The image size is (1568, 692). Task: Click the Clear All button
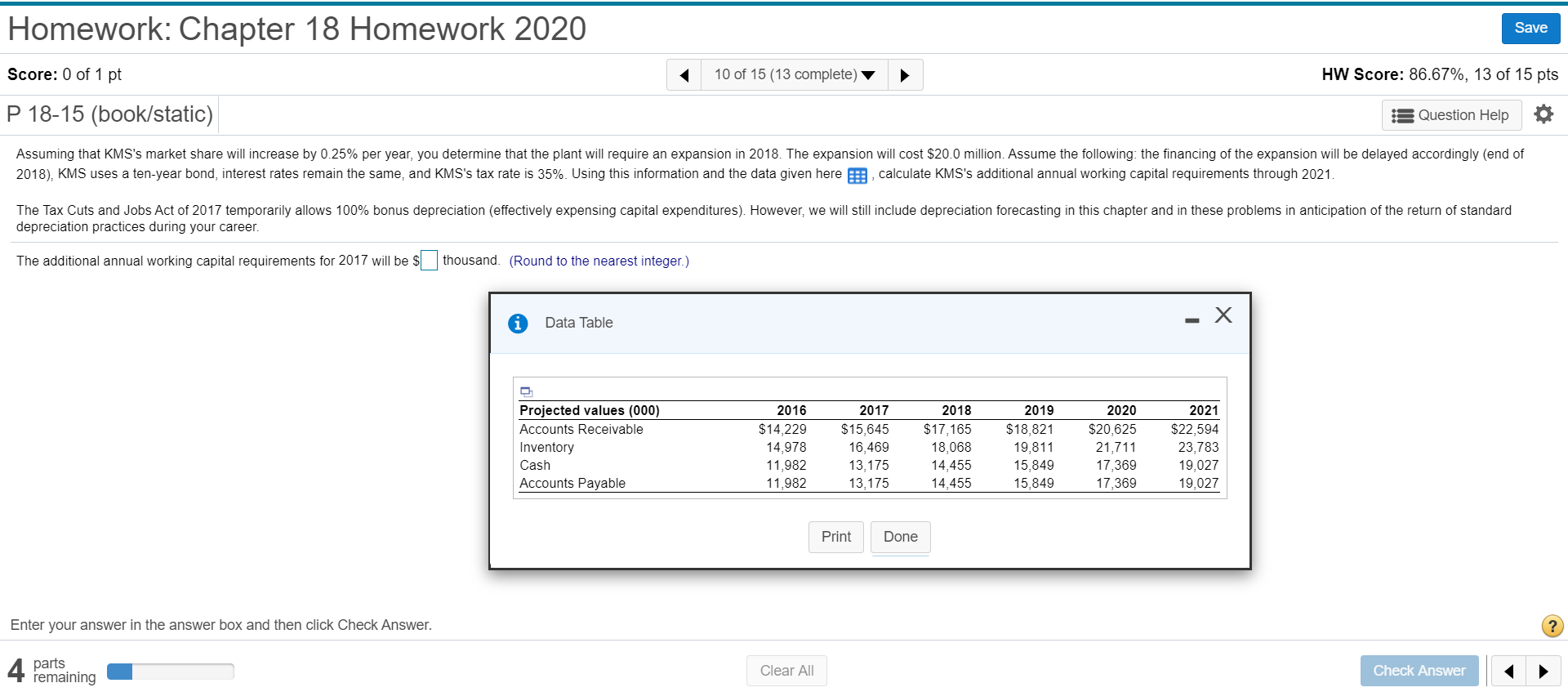pyautogui.click(x=786, y=671)
